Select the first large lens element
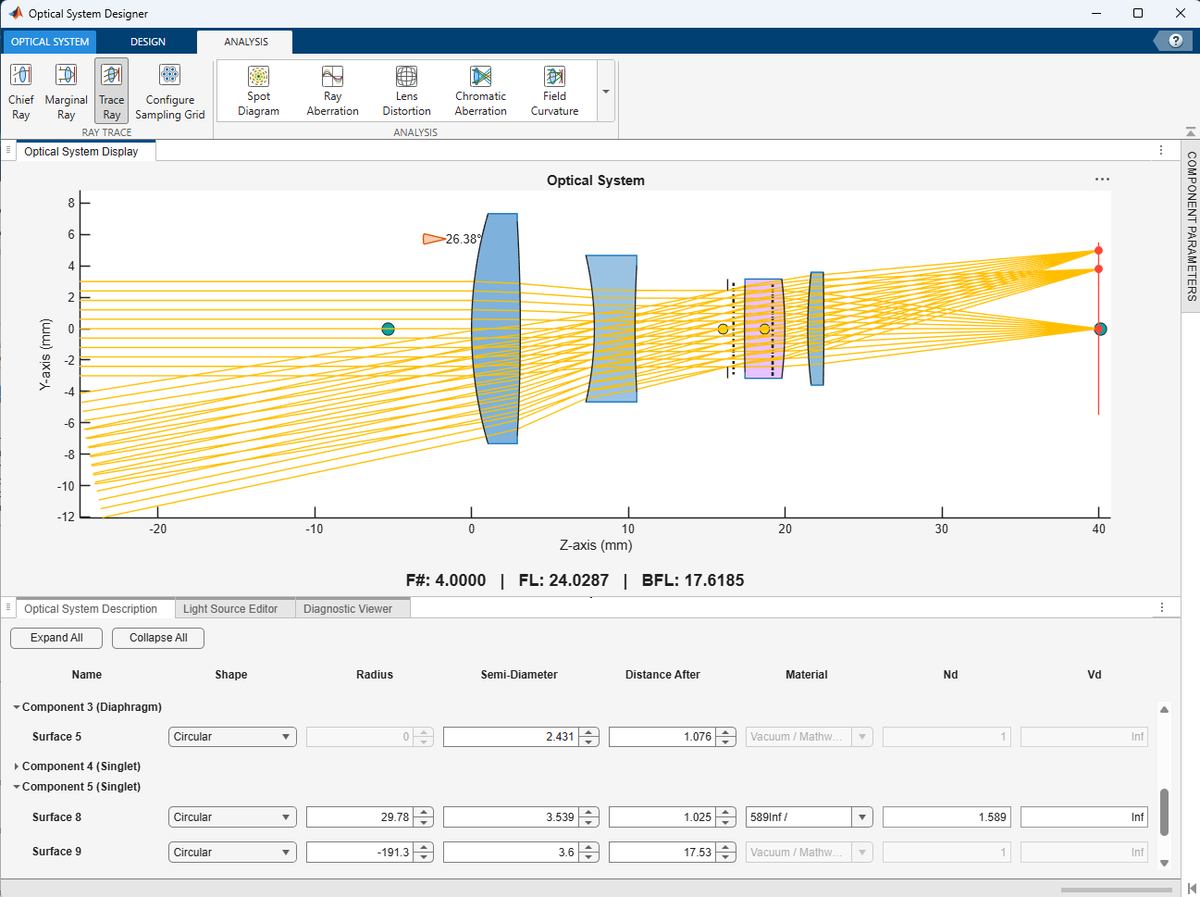 [496, 328]
